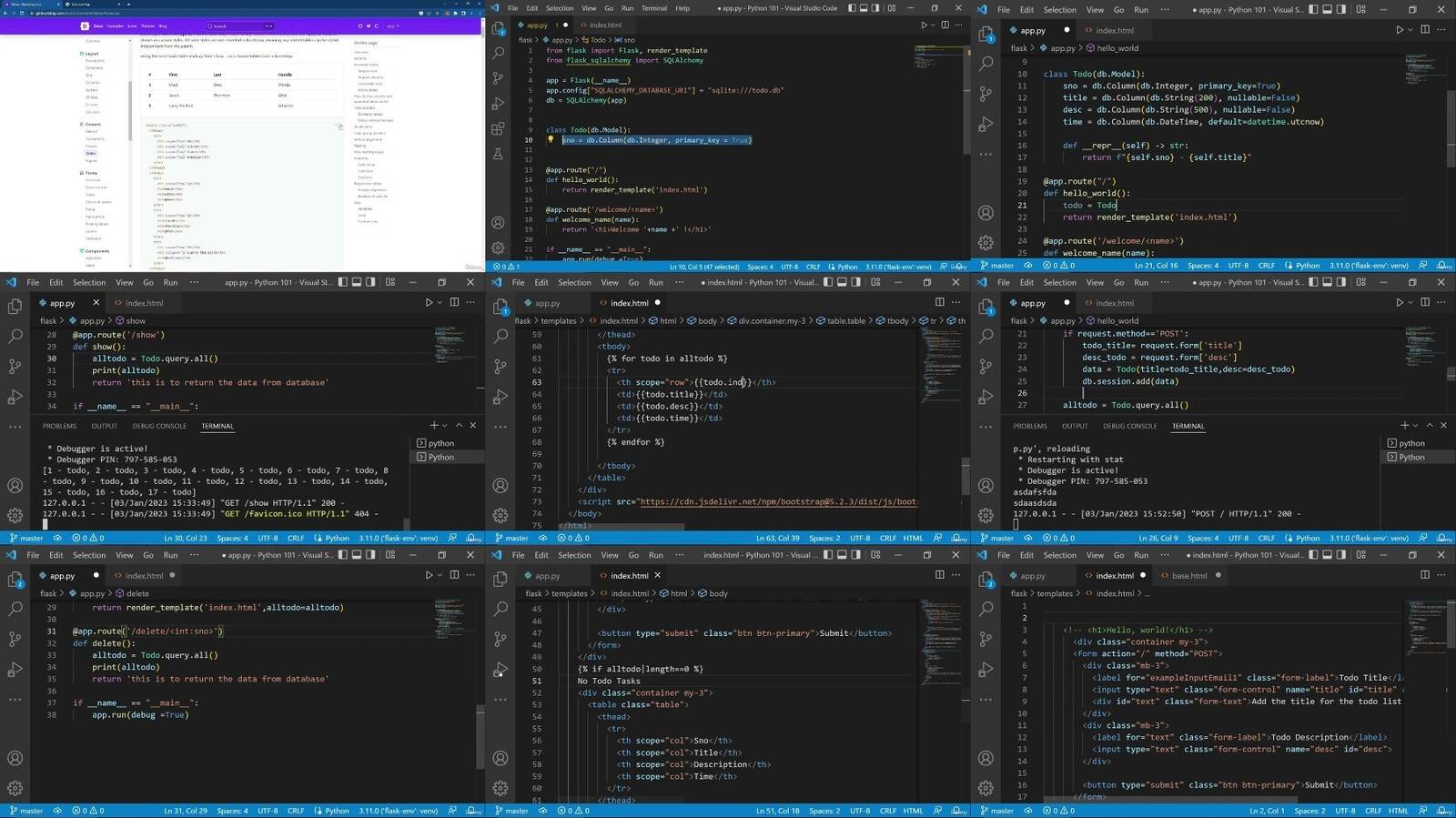1456x818 pixels.
Task: Open the Terminal menu in the menu bar
Action: [654, 8]
